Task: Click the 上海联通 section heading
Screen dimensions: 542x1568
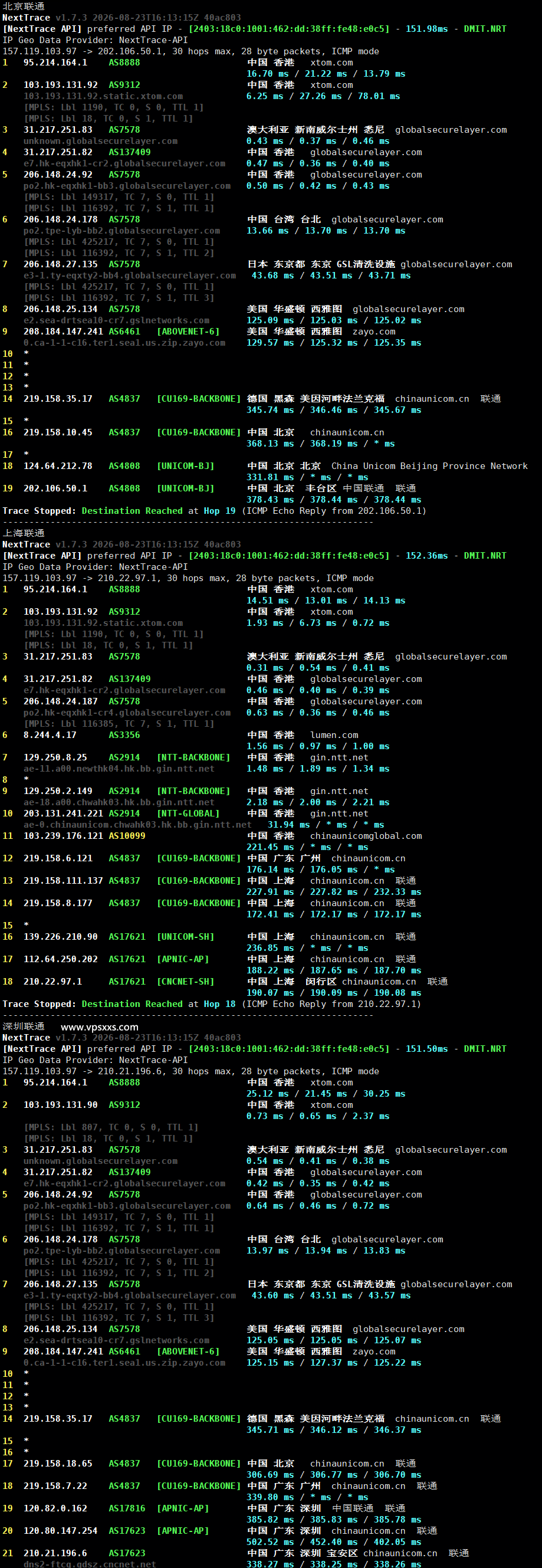Action: (24, 533)
